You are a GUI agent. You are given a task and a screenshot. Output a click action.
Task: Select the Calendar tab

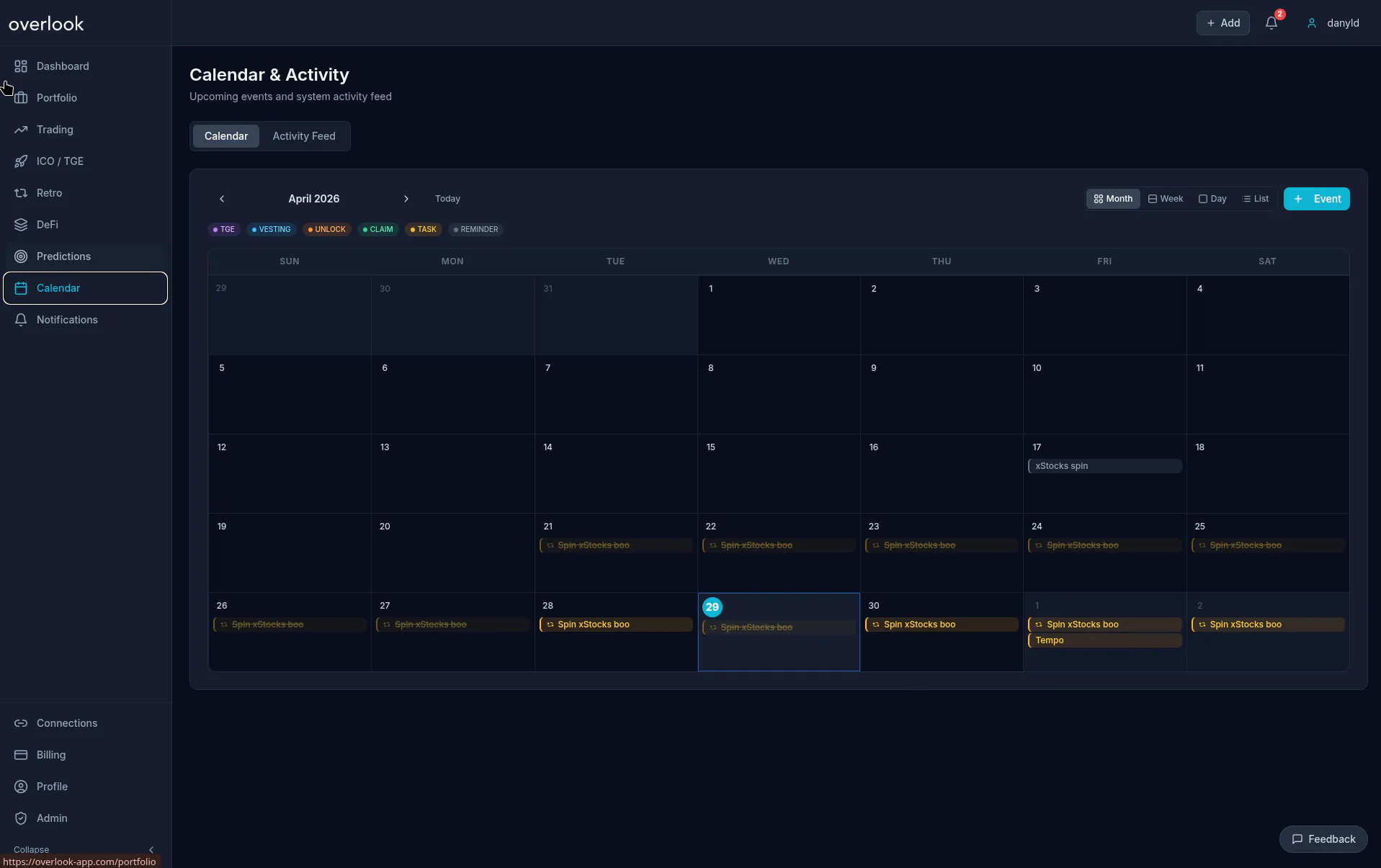[x=226, y=136]
